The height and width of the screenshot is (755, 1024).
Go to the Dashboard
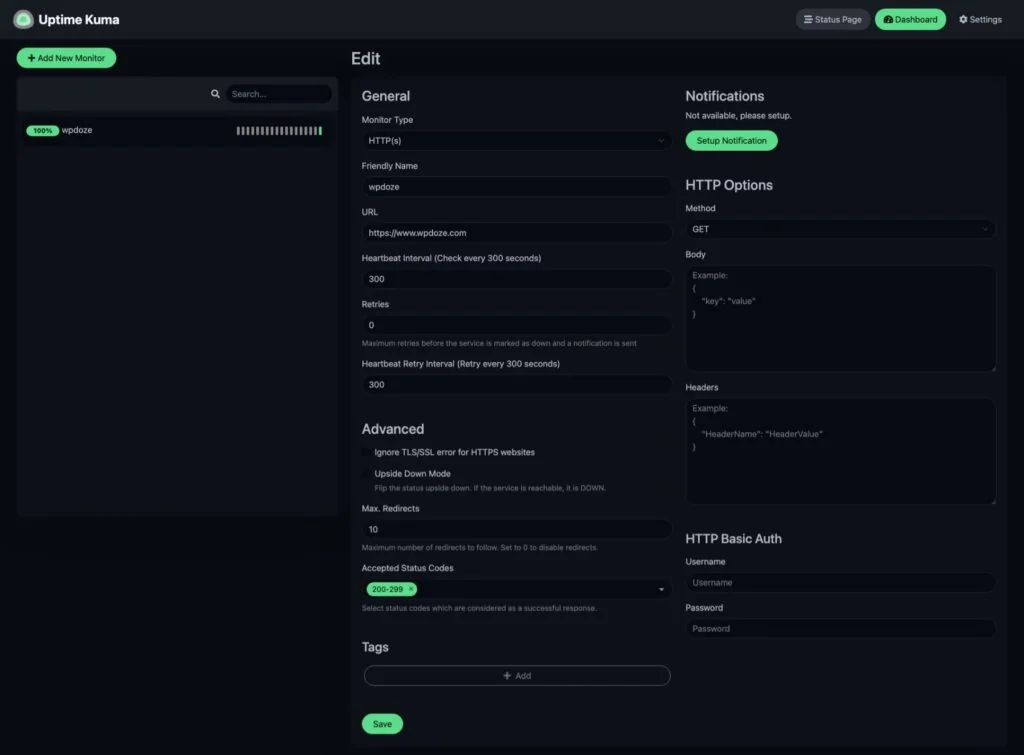tap(909, 19)
